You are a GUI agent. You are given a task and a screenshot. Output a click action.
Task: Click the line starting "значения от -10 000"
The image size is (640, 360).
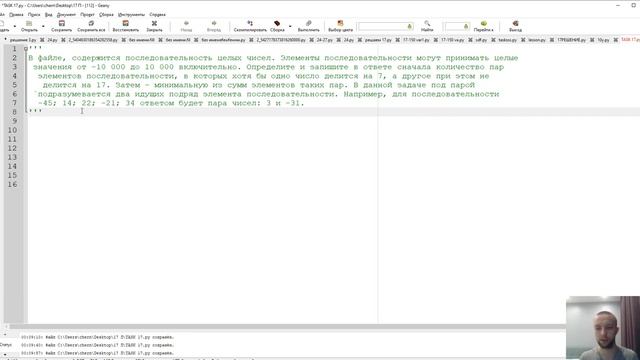pyautogui.click(x=268, y=67)
